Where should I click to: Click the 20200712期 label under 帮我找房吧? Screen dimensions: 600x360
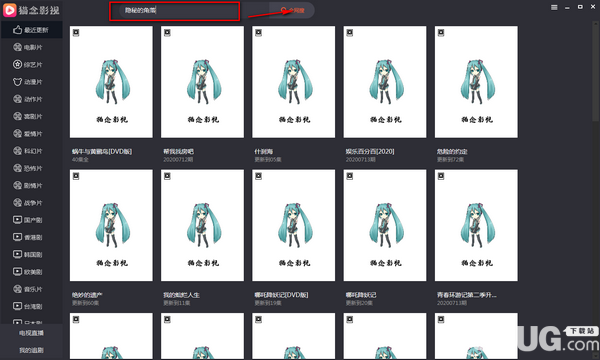tap(178, 160)
